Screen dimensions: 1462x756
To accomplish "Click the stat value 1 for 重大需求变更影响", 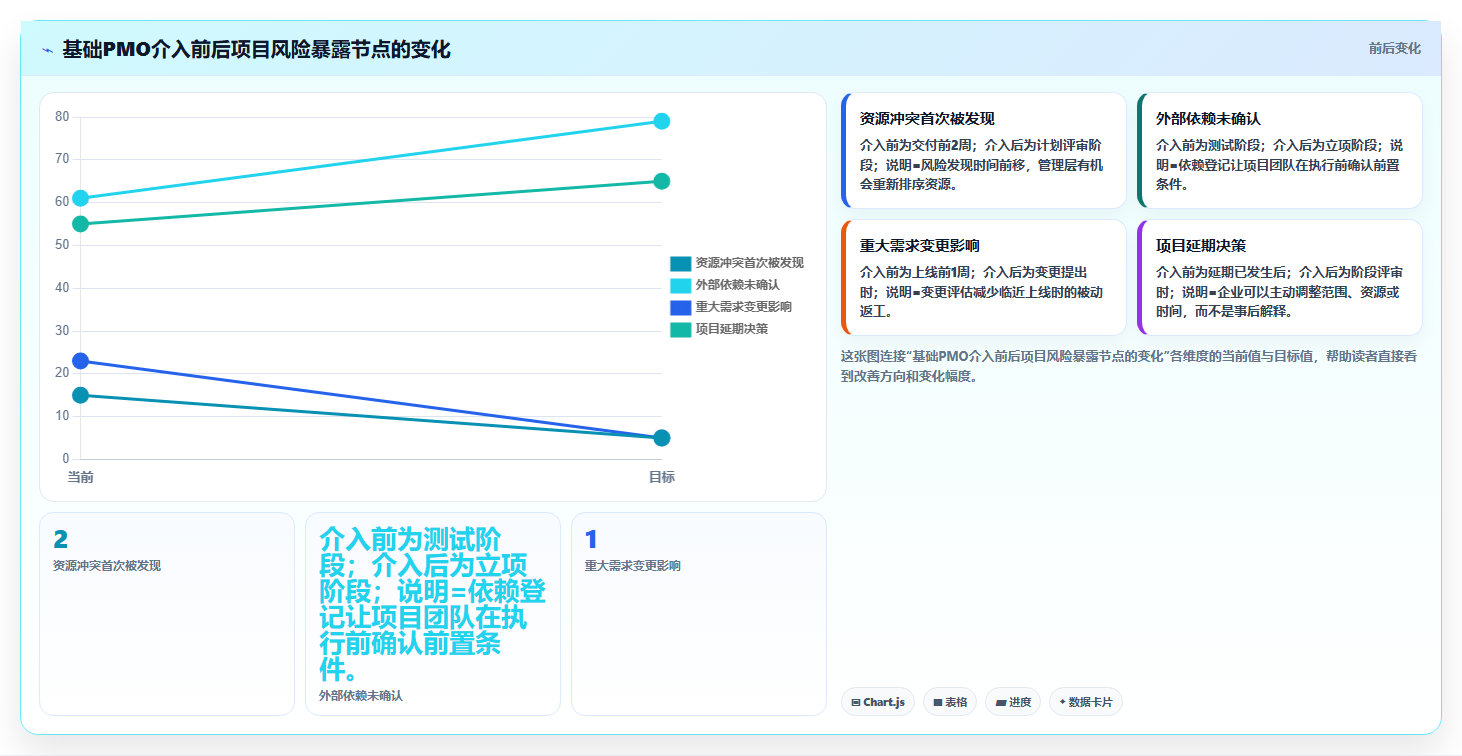I will click(591, 540).
